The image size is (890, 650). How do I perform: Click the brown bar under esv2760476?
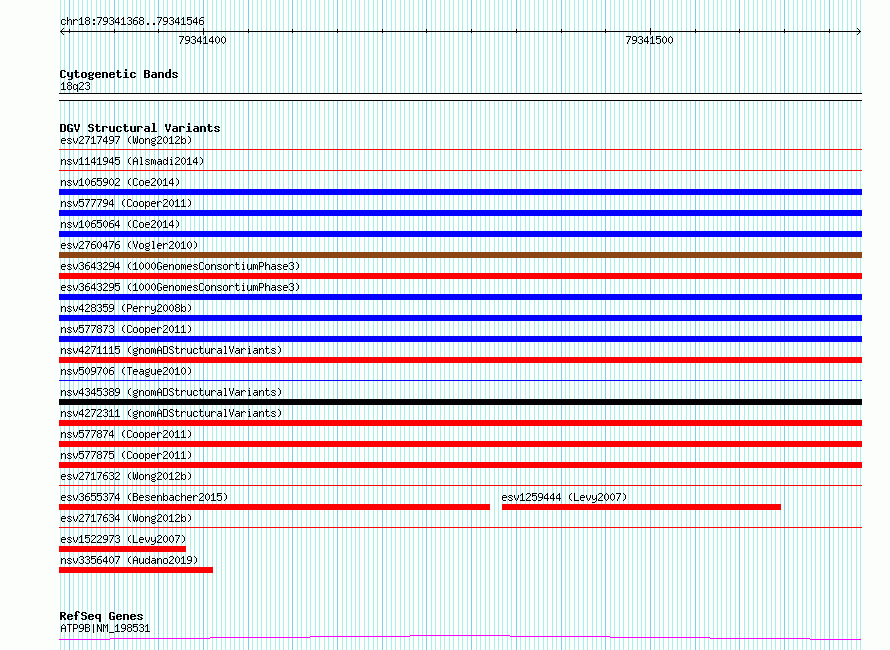[x=460, y=255]
